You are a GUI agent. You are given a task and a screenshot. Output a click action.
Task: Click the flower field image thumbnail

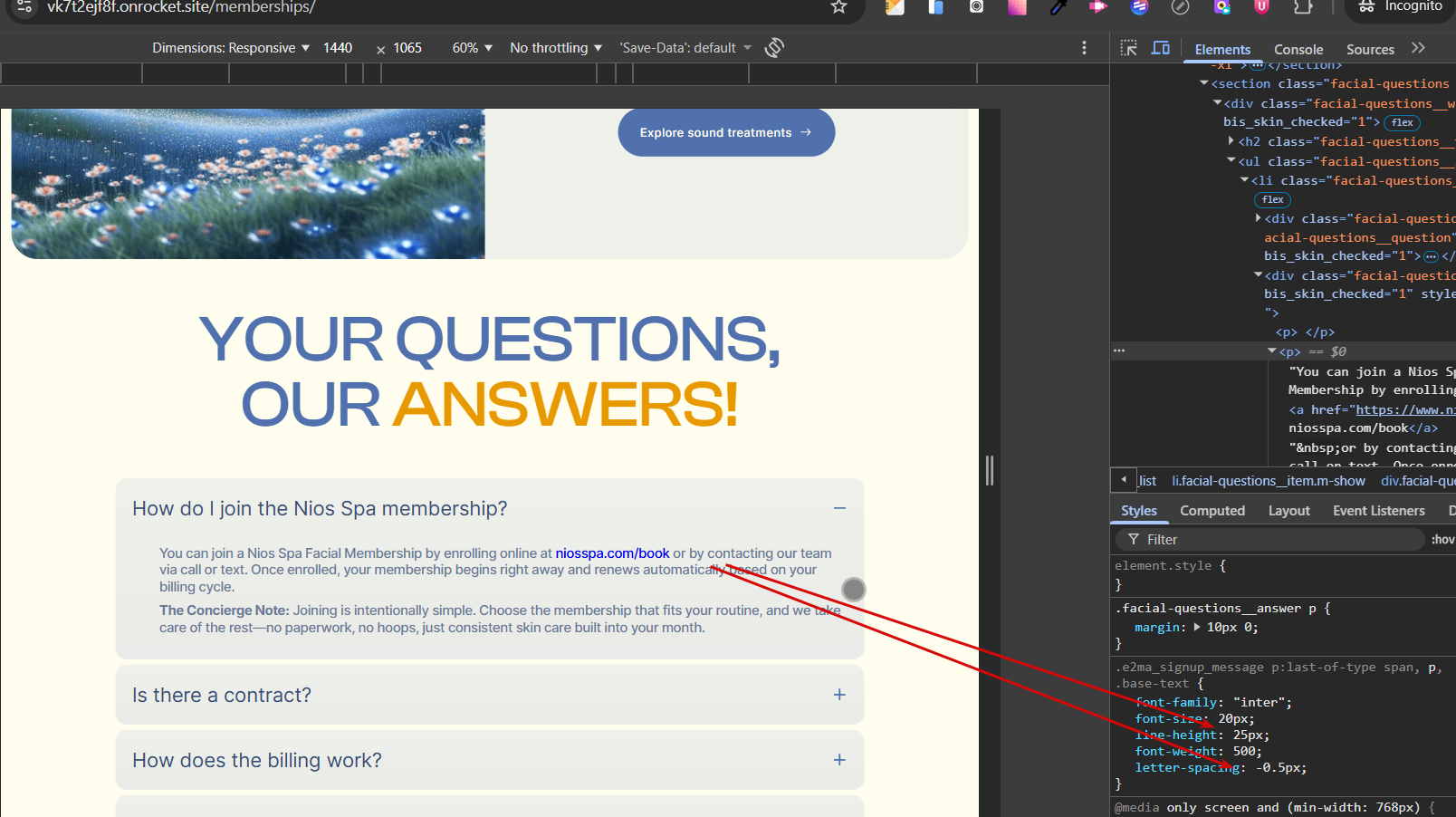pyautogui.click(x=248, y=184)
